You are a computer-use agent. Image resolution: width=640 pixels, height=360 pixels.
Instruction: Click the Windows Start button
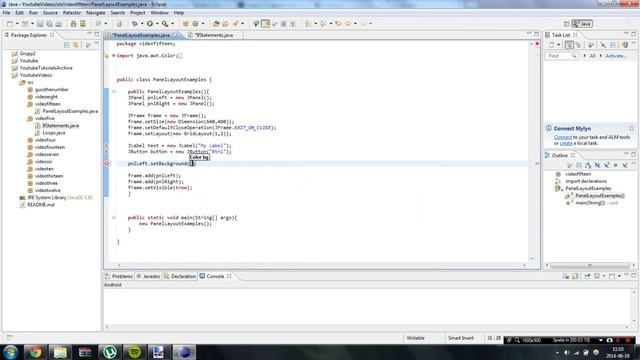tap(10, 352)
